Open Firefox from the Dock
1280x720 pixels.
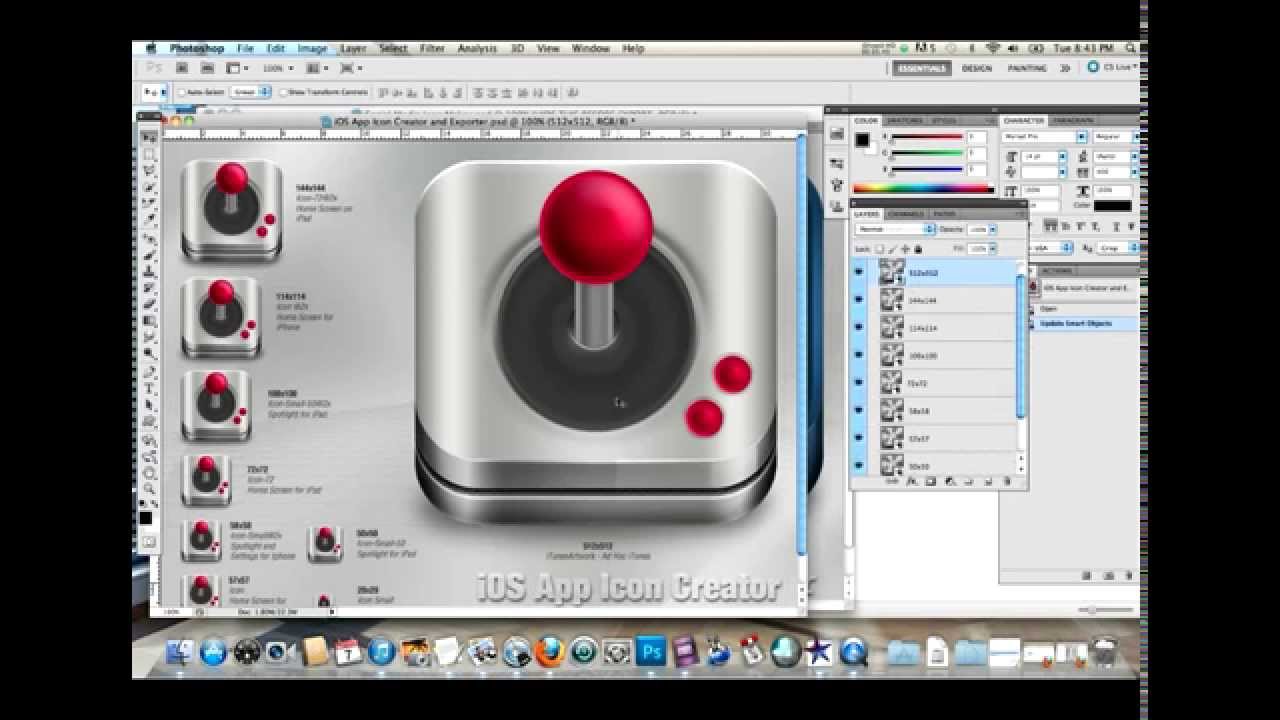coord(549,653)
